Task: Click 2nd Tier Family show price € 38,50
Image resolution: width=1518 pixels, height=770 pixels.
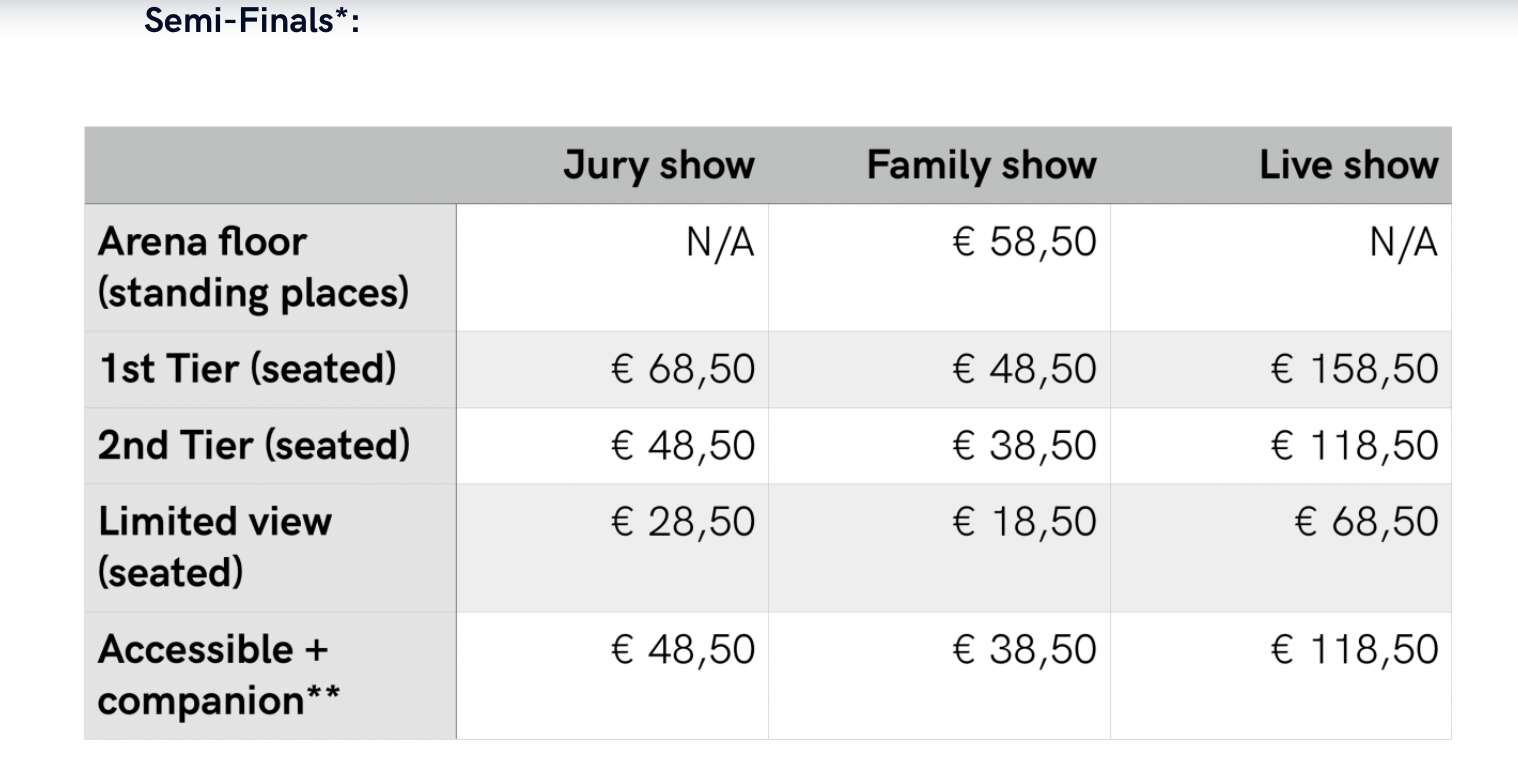Action: [1025, 445]
